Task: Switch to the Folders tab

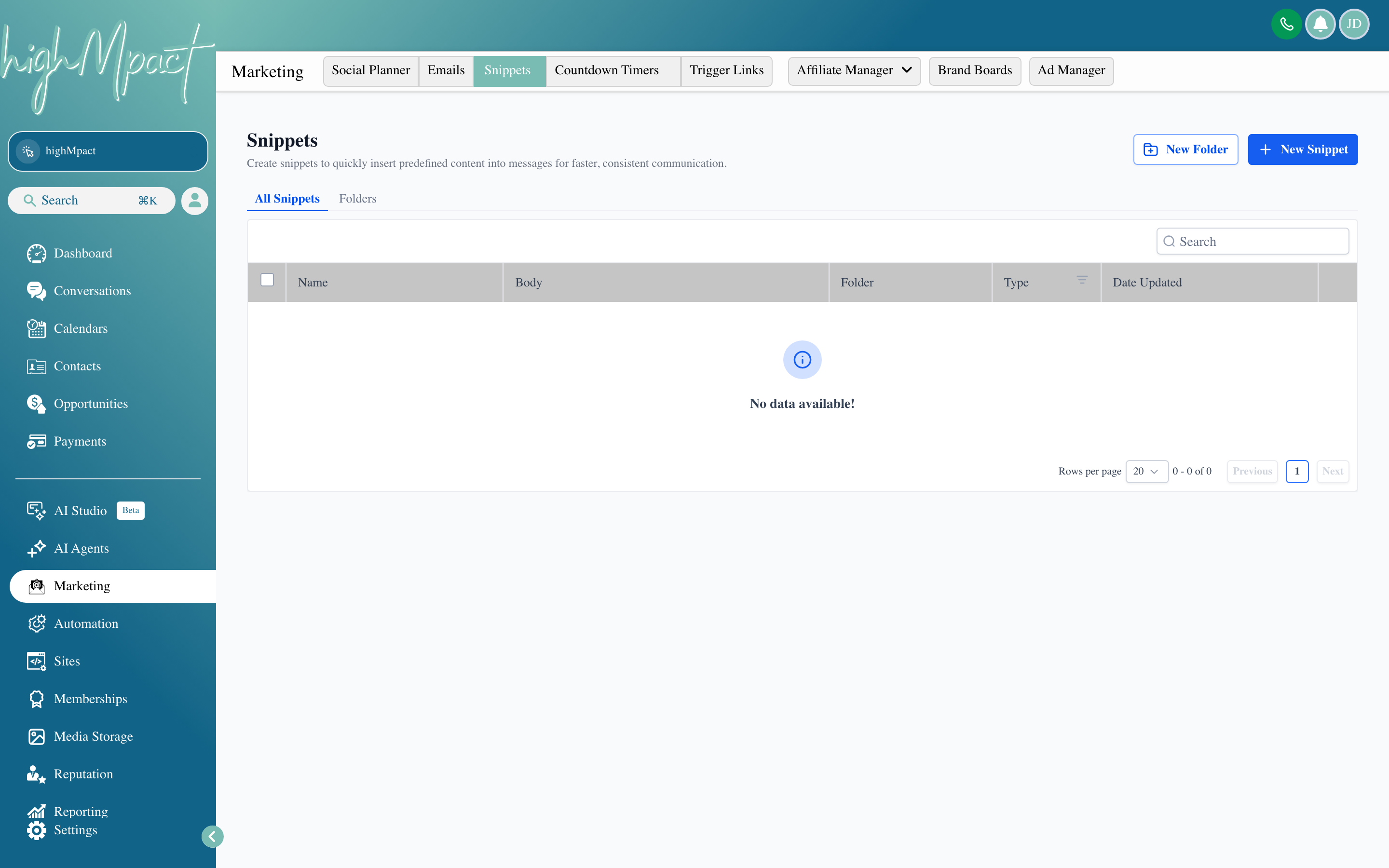Action: tap(357, 199)
